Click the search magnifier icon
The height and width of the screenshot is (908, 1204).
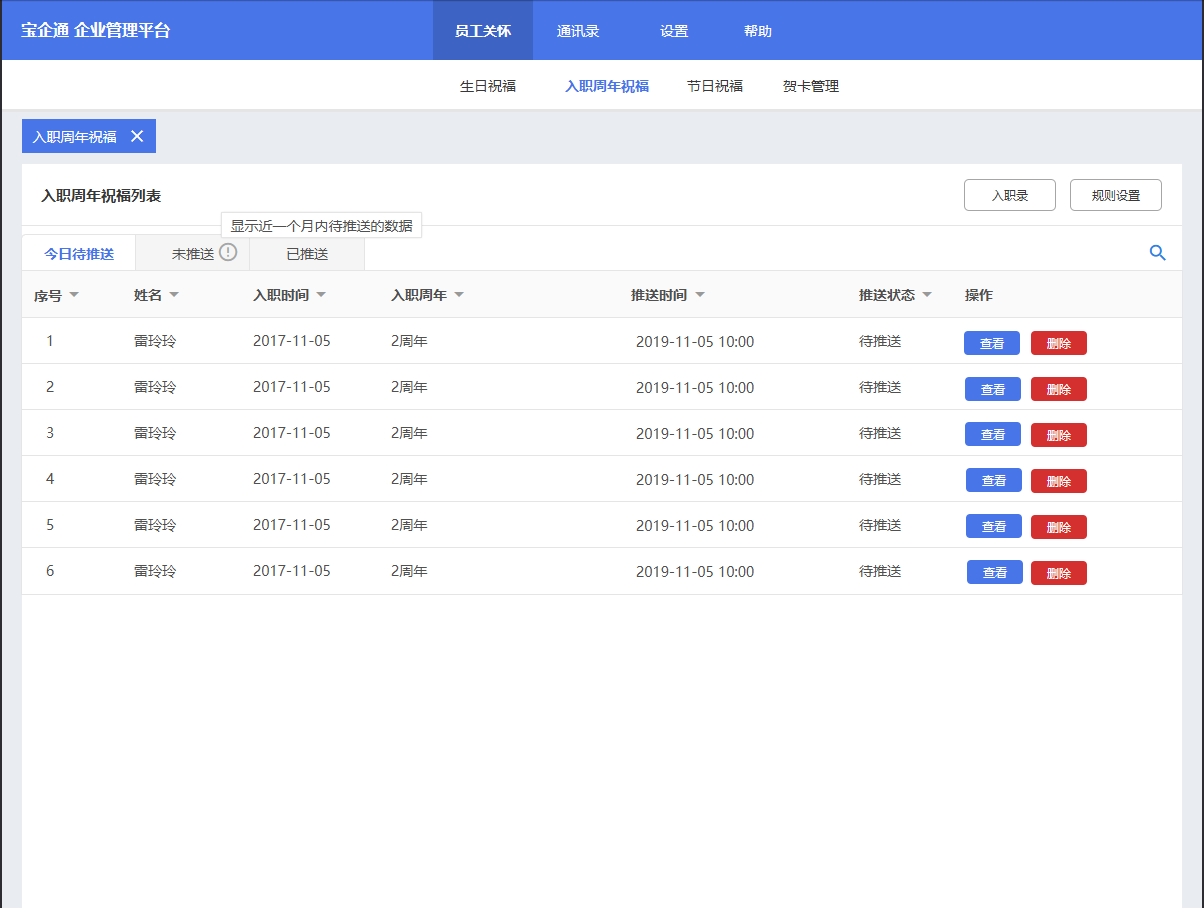(x=1157, y=253)
